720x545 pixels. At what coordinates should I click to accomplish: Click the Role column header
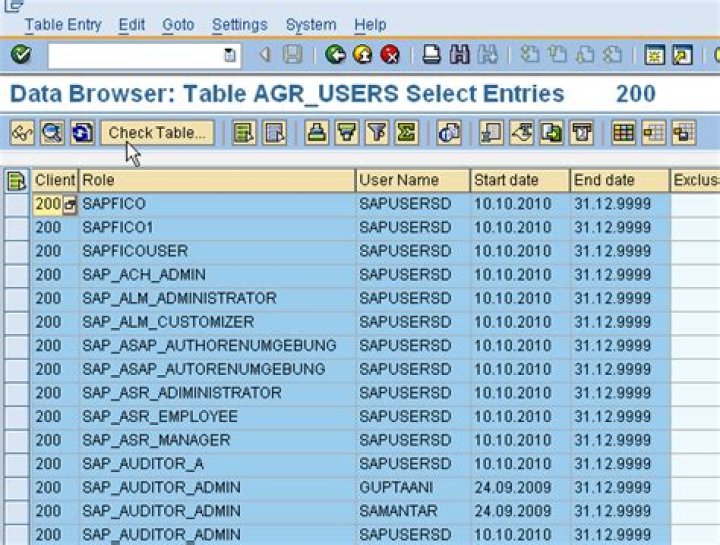(217, 180)
